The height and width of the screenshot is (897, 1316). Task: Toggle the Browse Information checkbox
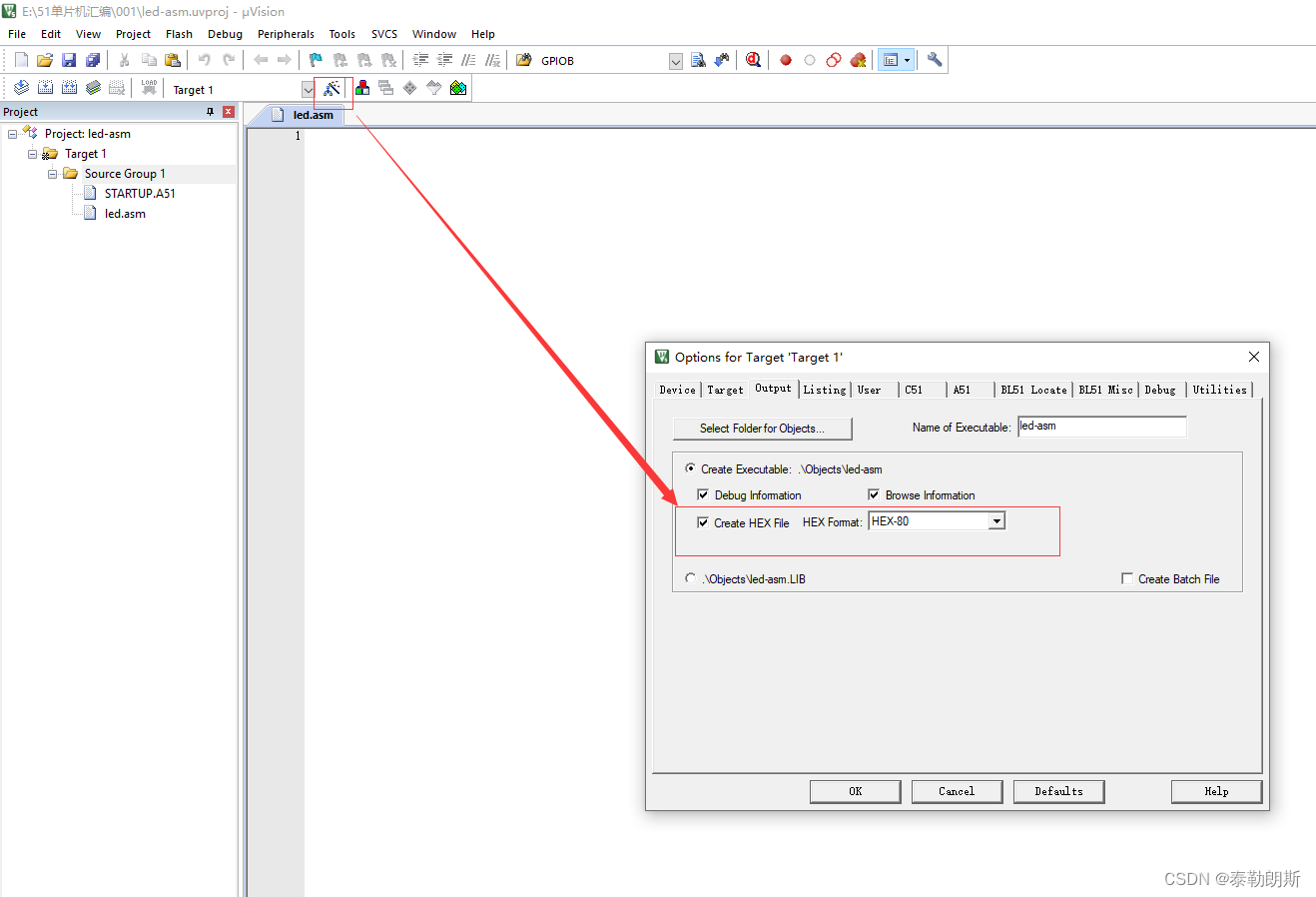[874, 494]
